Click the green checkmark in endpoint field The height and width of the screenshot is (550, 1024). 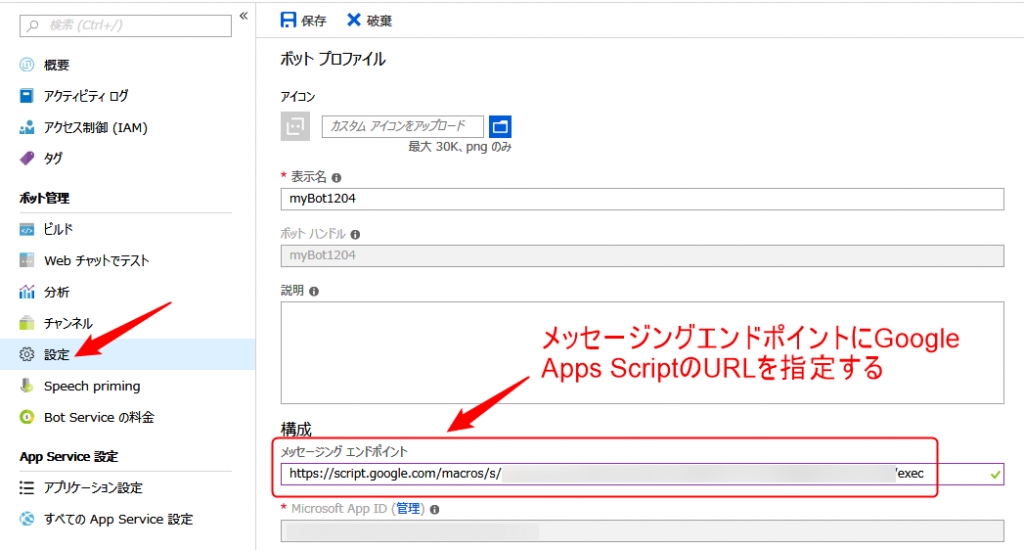pos(995,475)
